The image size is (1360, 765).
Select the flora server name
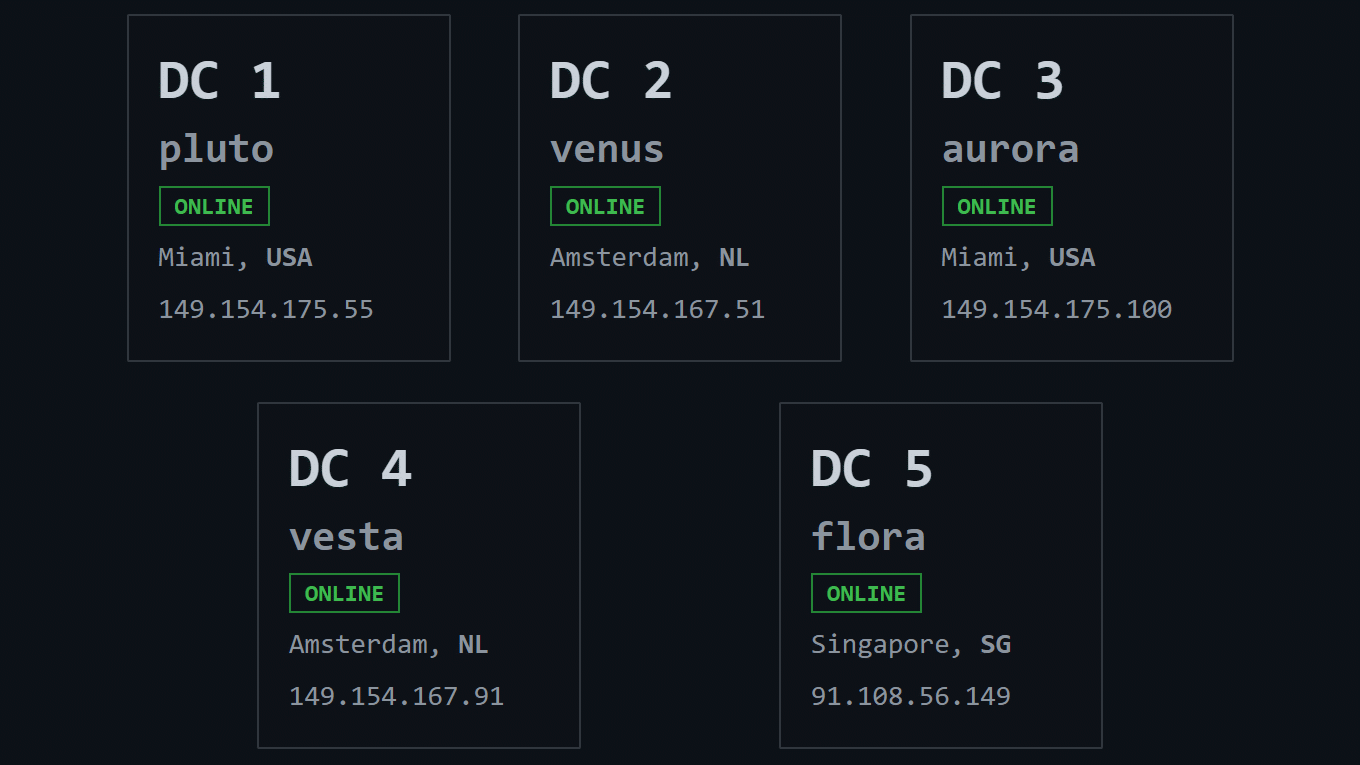pos(868,537)
